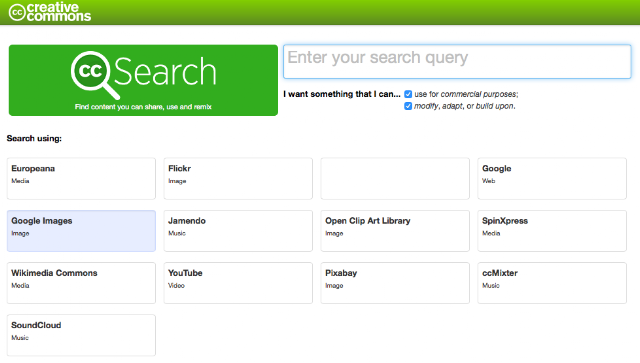Focus the search query input field
Screen dimensions: 640x363
click(x=457, y=62)
